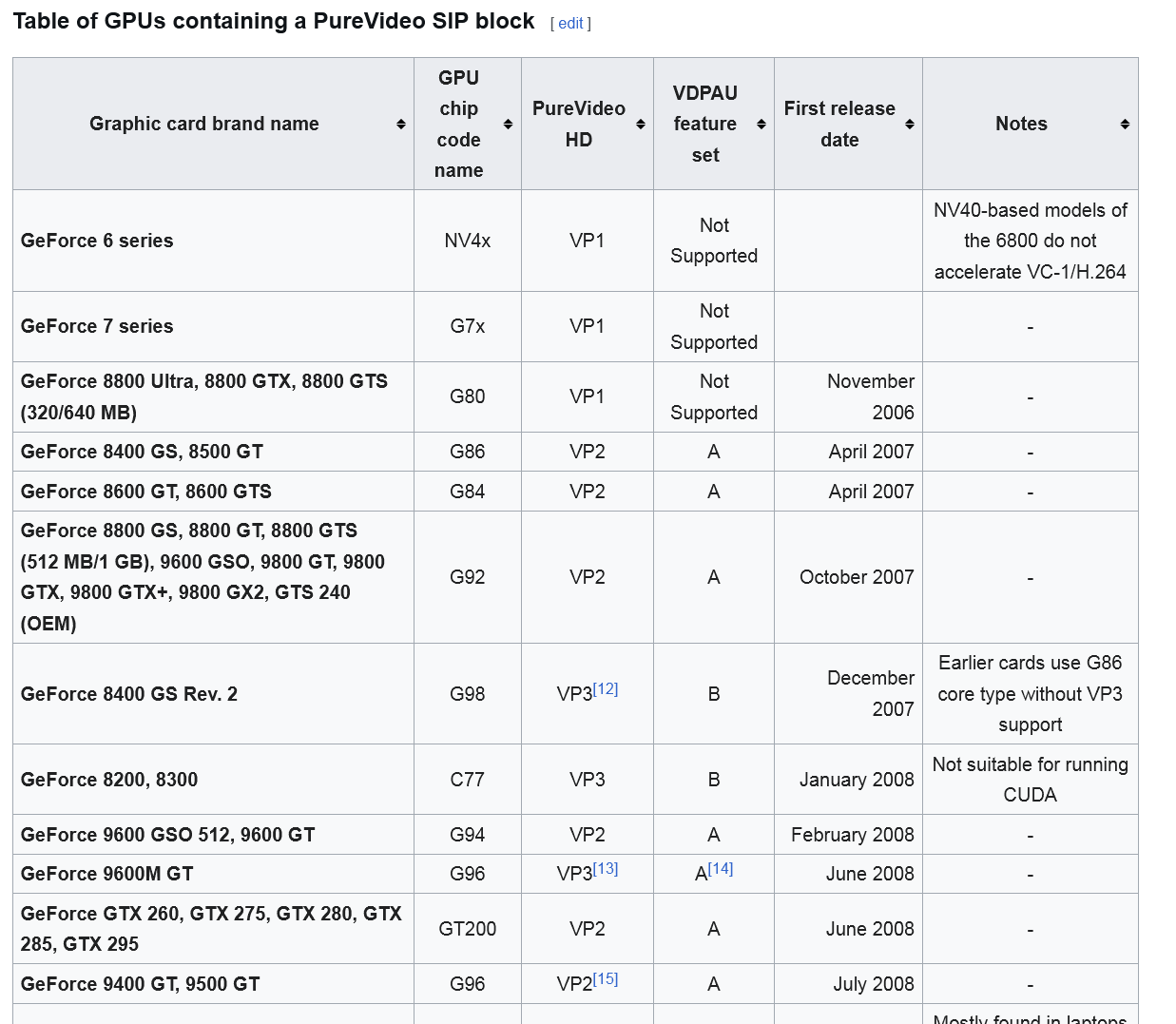Open reference 15 beside VP2
Screen dimensions: 1176x1024
606,979
